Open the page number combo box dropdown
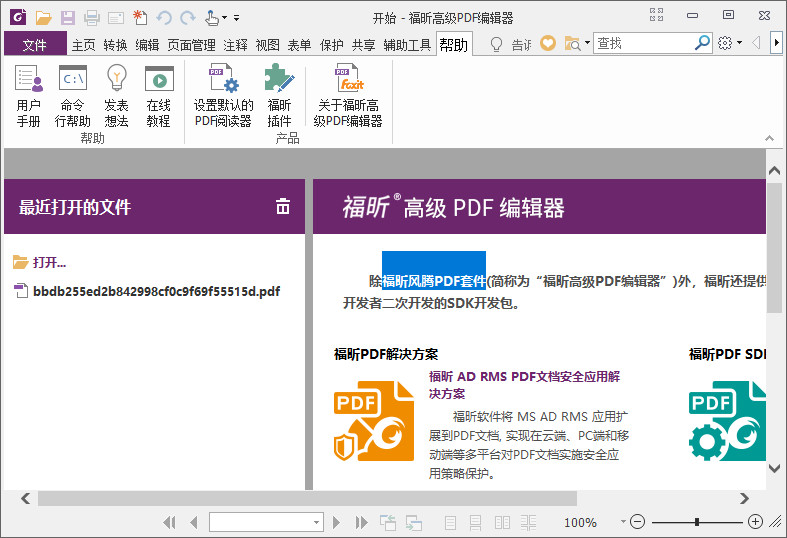This screenshot has width=787, height=538. pos(316,522)
